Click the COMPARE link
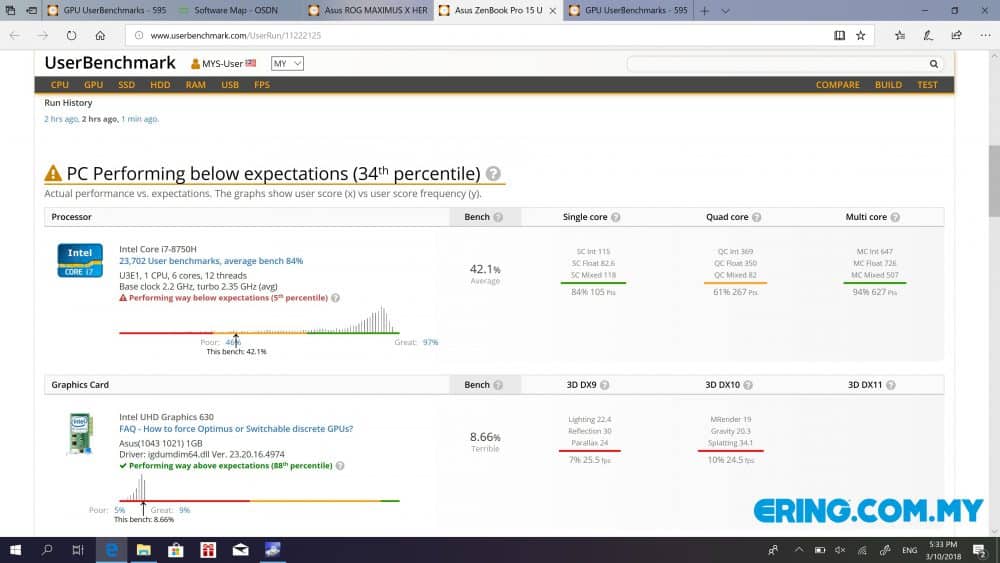Screen dimensions: 1000x563 [837, 85]
